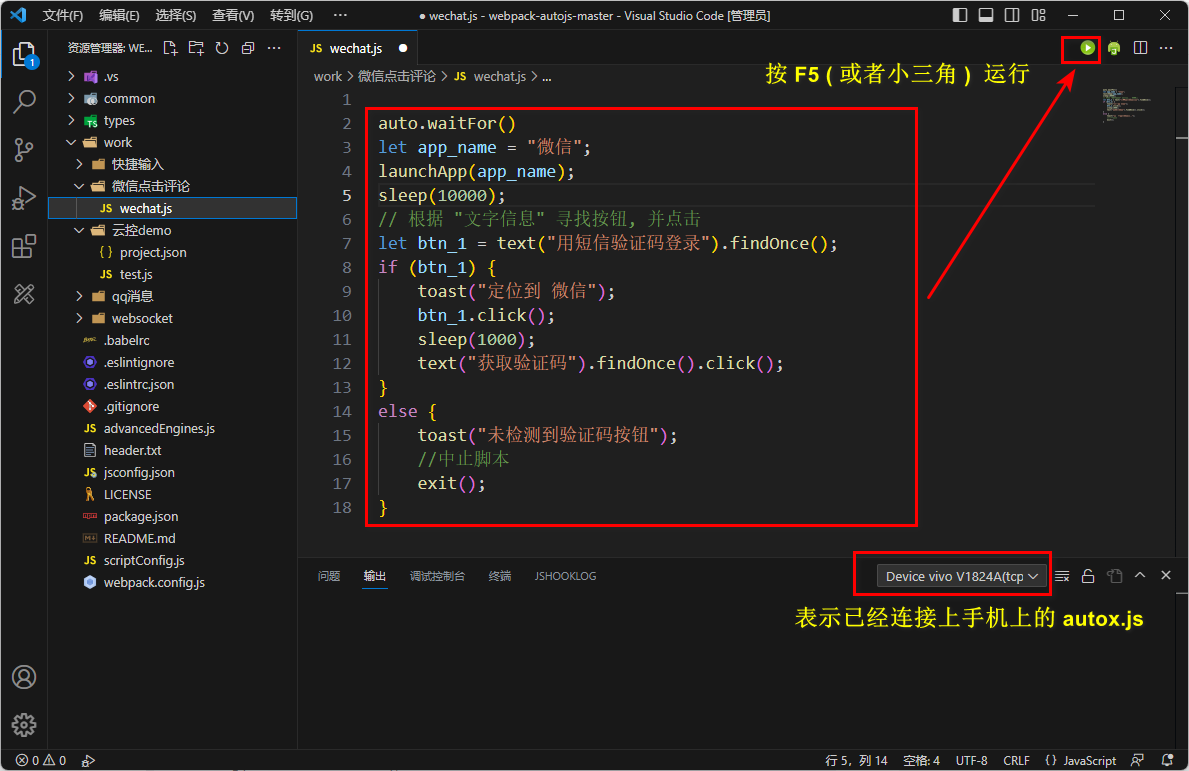
Task: Create a new file in explorer
Action: tap(171, 48)
